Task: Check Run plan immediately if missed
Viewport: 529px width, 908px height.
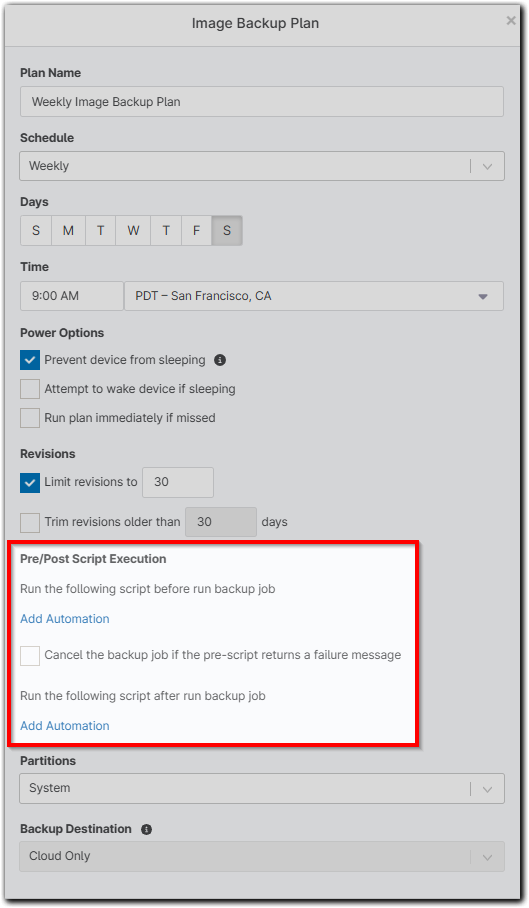Action: point(30,418)
